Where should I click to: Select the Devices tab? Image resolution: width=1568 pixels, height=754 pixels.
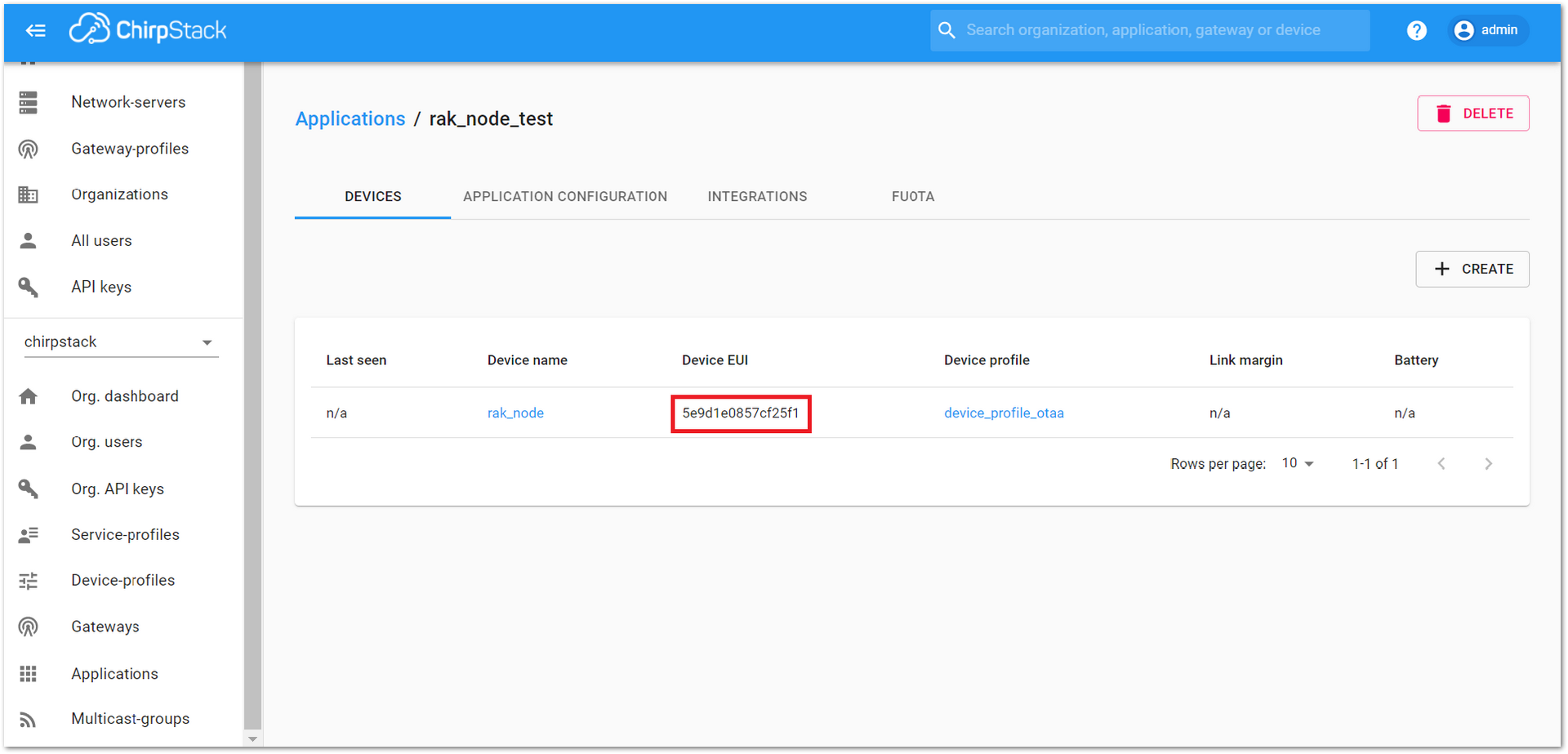pos(372,197)
